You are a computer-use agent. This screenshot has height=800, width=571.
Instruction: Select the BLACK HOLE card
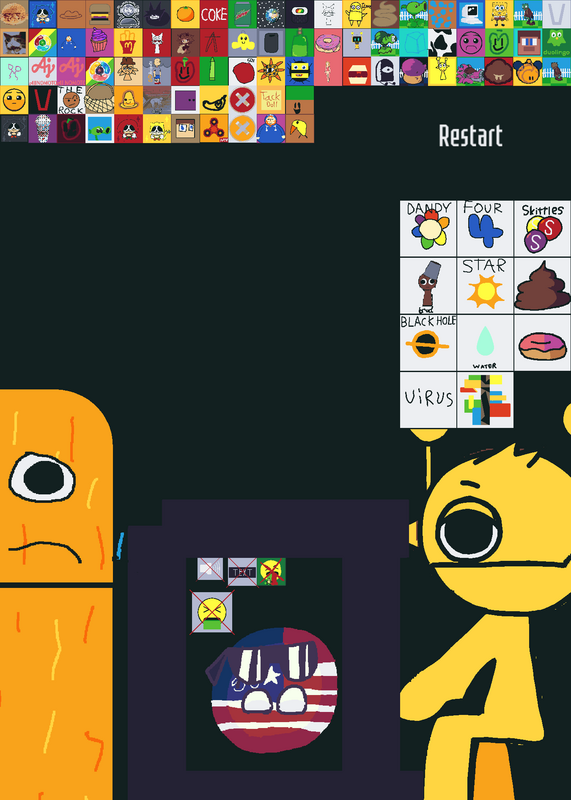[x=428, y=343]
